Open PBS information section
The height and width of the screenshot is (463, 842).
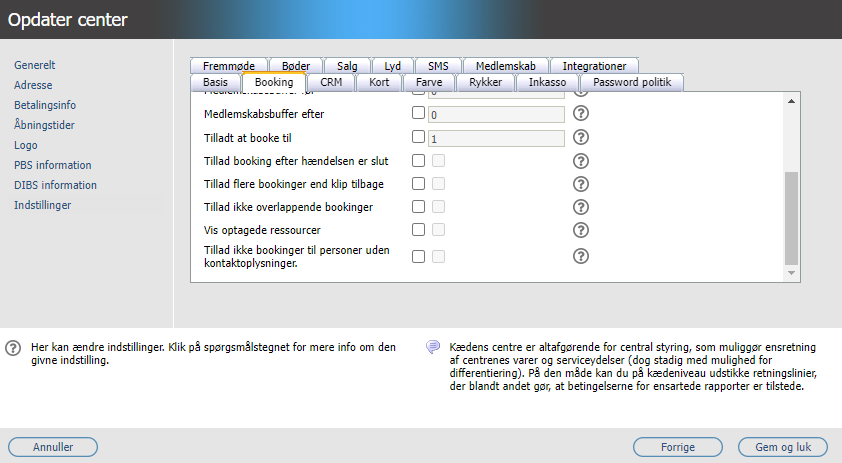tap(53, 165)
